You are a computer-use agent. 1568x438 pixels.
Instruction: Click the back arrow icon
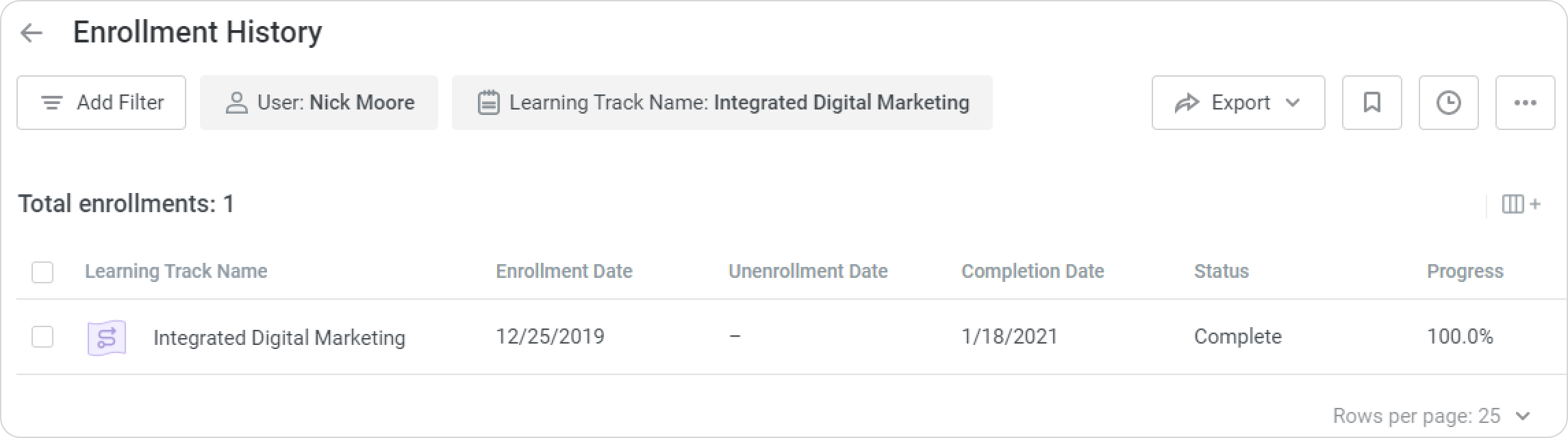(31, 33)
